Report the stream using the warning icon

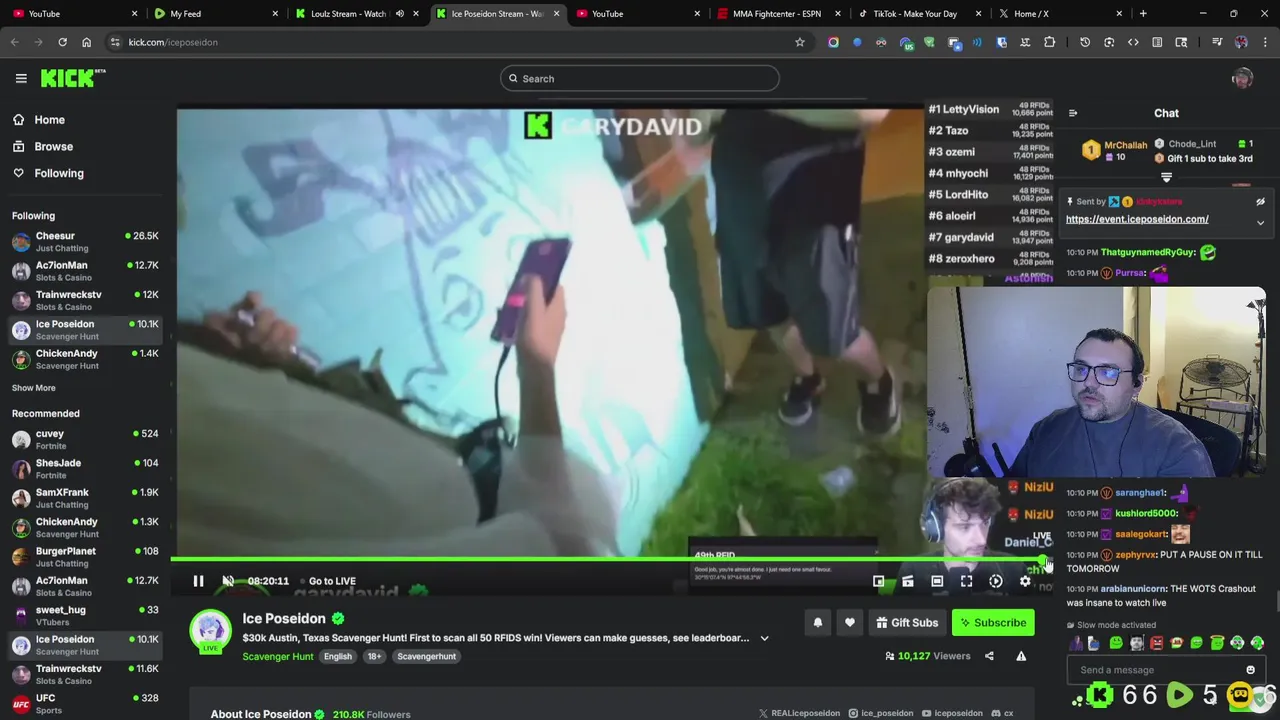(x=1021, y=656)
